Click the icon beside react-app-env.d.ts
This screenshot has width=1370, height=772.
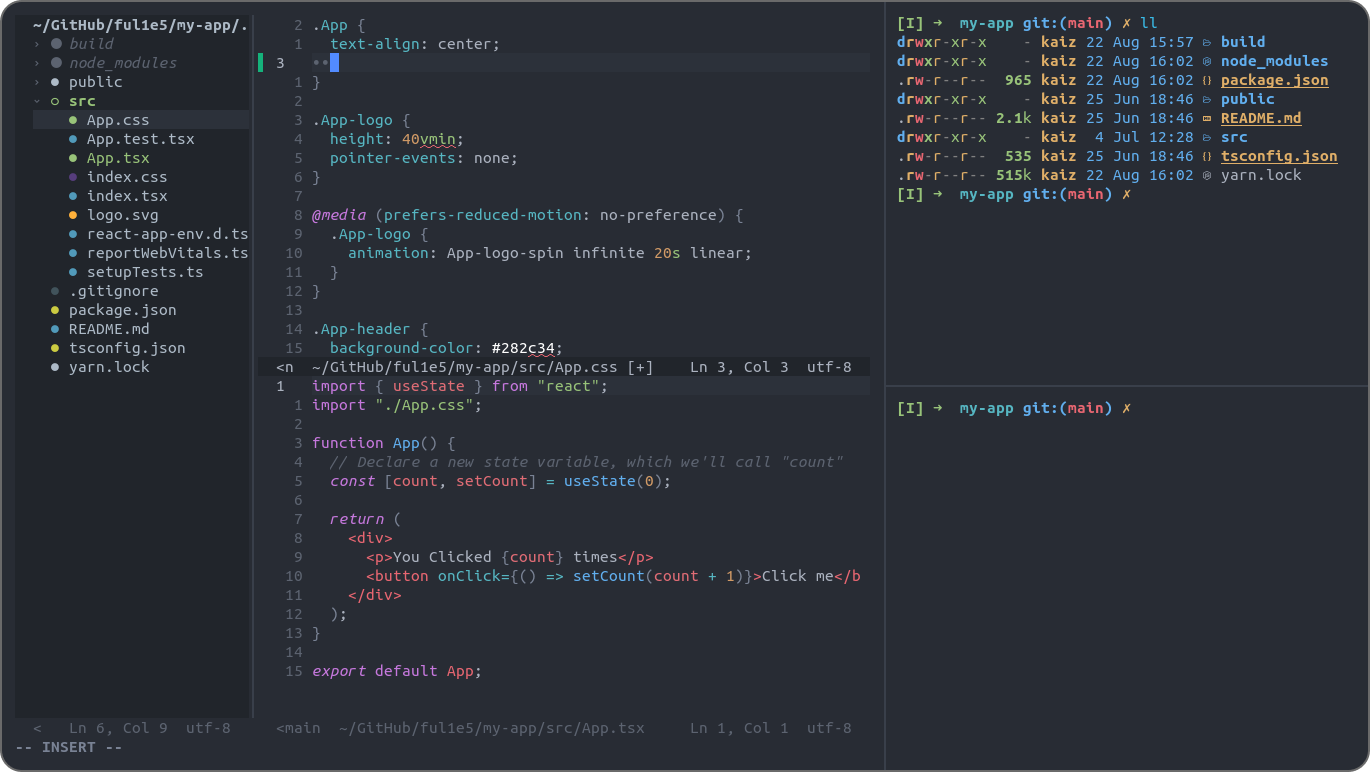73,234
